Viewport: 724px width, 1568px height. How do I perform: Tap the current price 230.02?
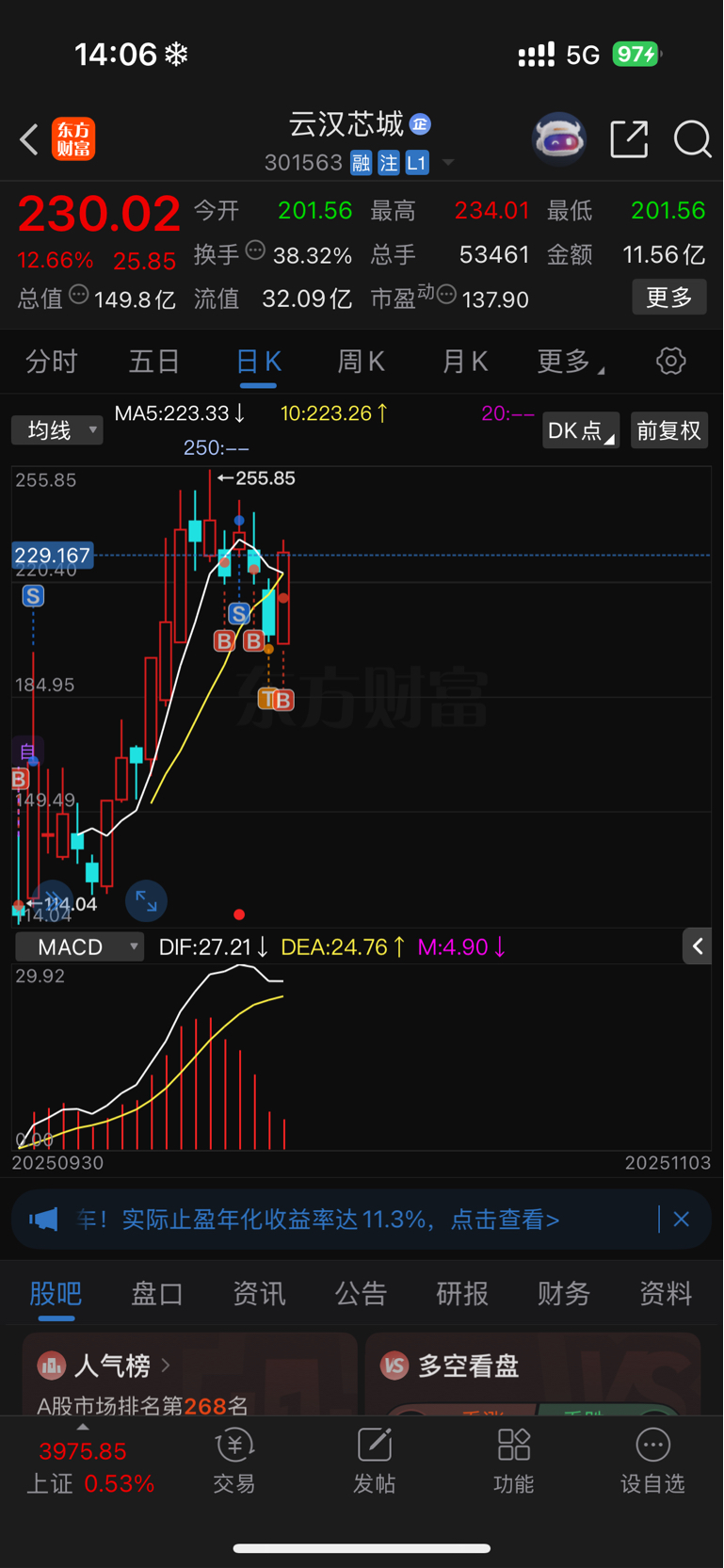[99, 214]
